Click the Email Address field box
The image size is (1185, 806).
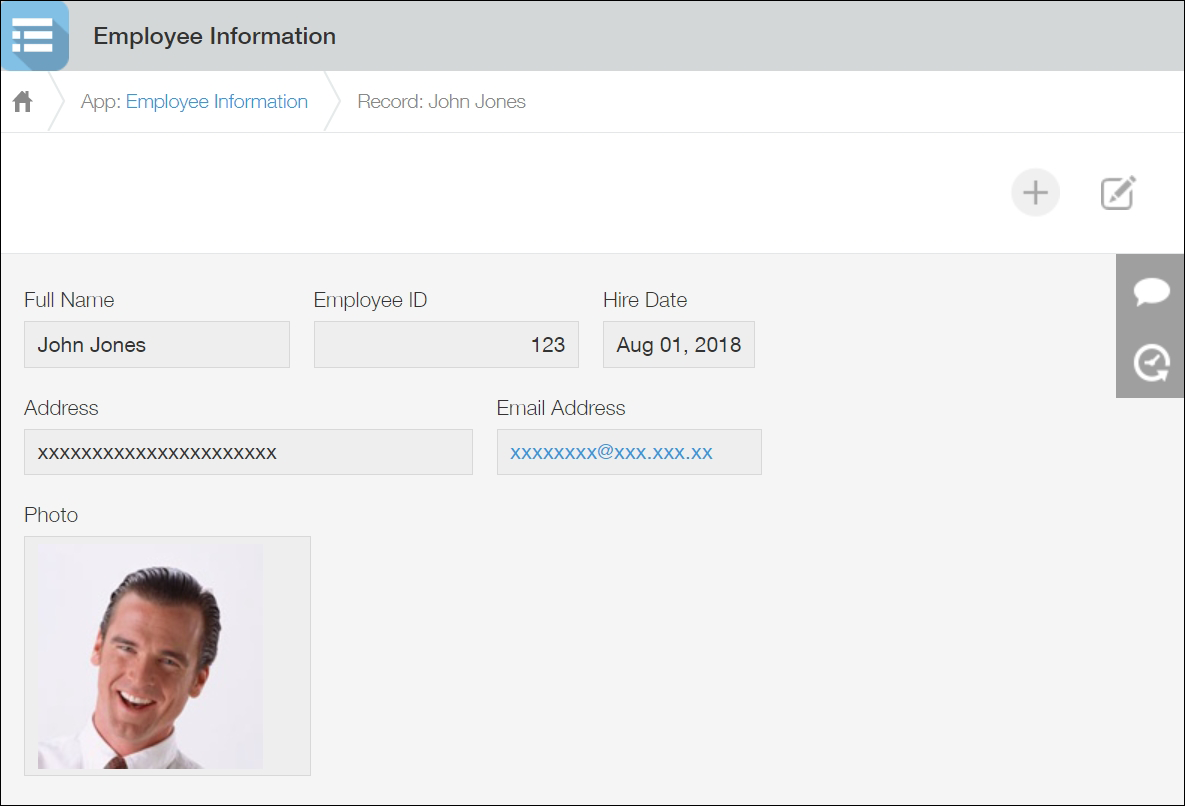tap(629, 452)
